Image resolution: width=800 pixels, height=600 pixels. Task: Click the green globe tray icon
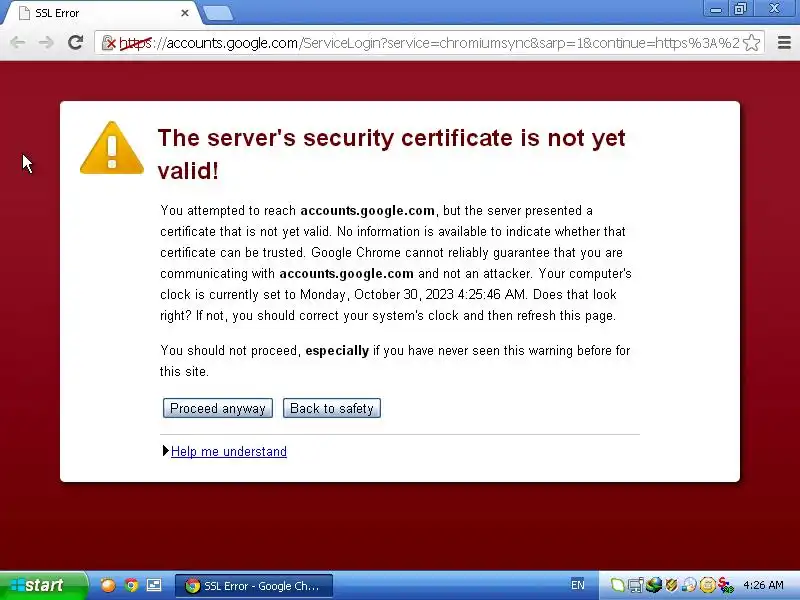point(654,585)
